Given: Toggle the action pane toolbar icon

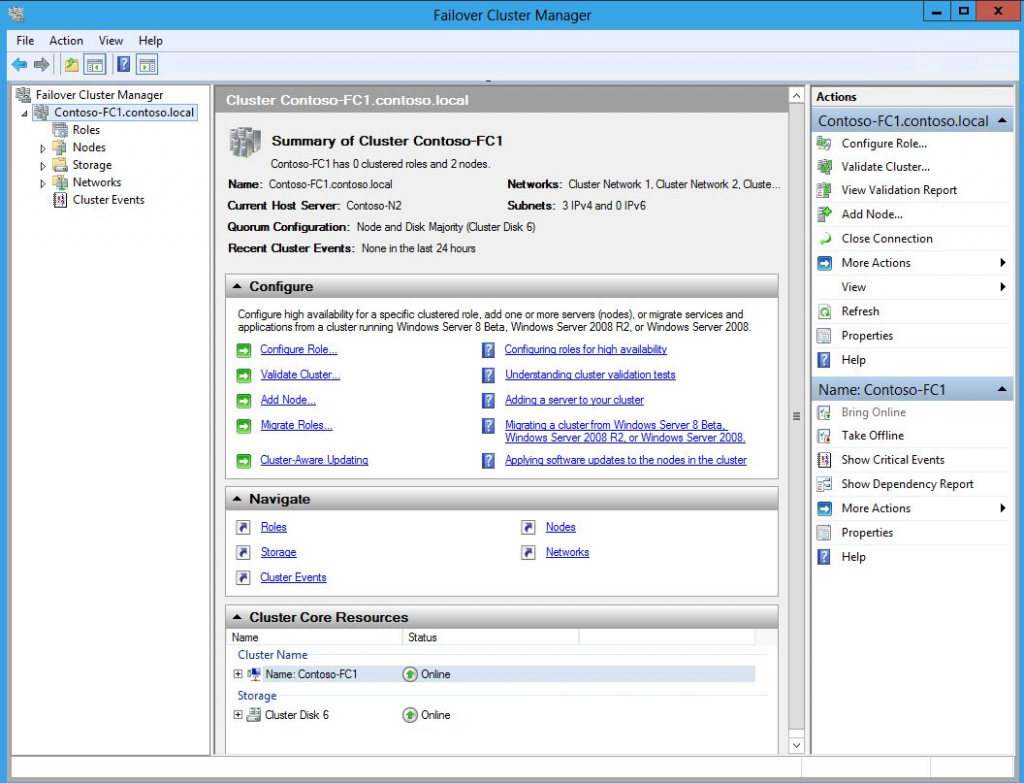Looking at the screenshot, I should click(x=148, y=65).
